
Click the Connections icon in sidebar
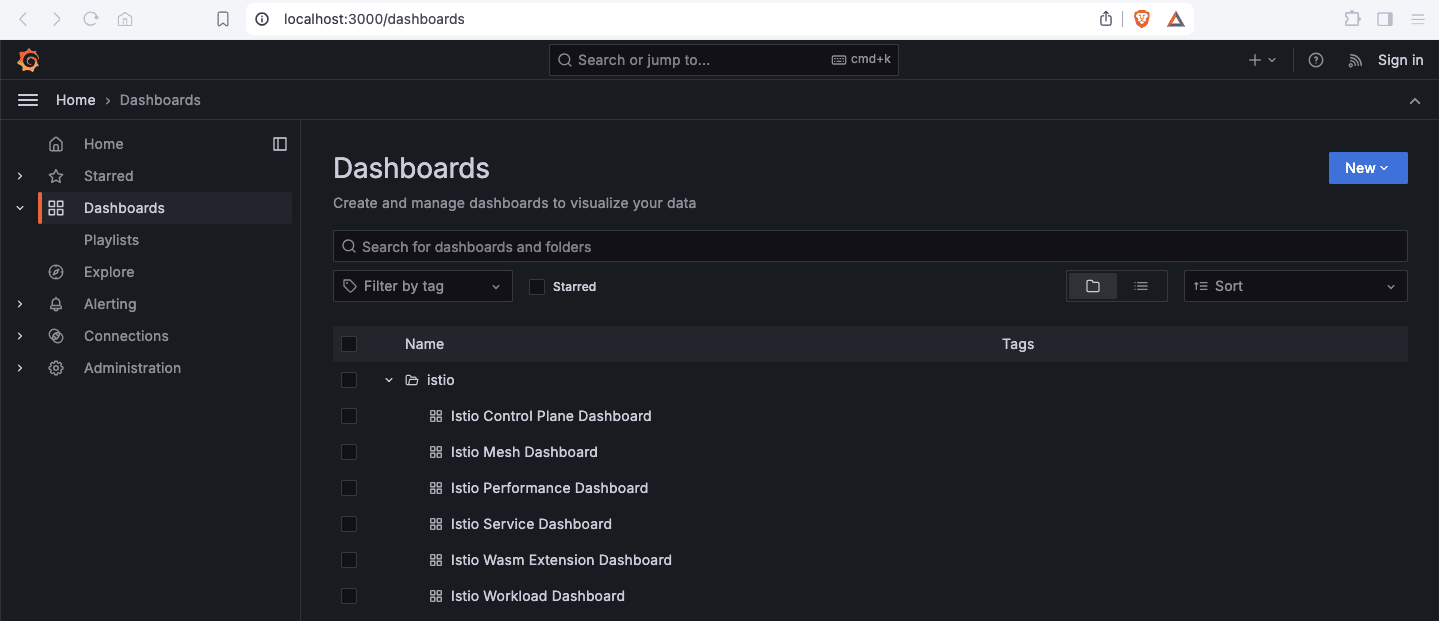tap(56, 336)
